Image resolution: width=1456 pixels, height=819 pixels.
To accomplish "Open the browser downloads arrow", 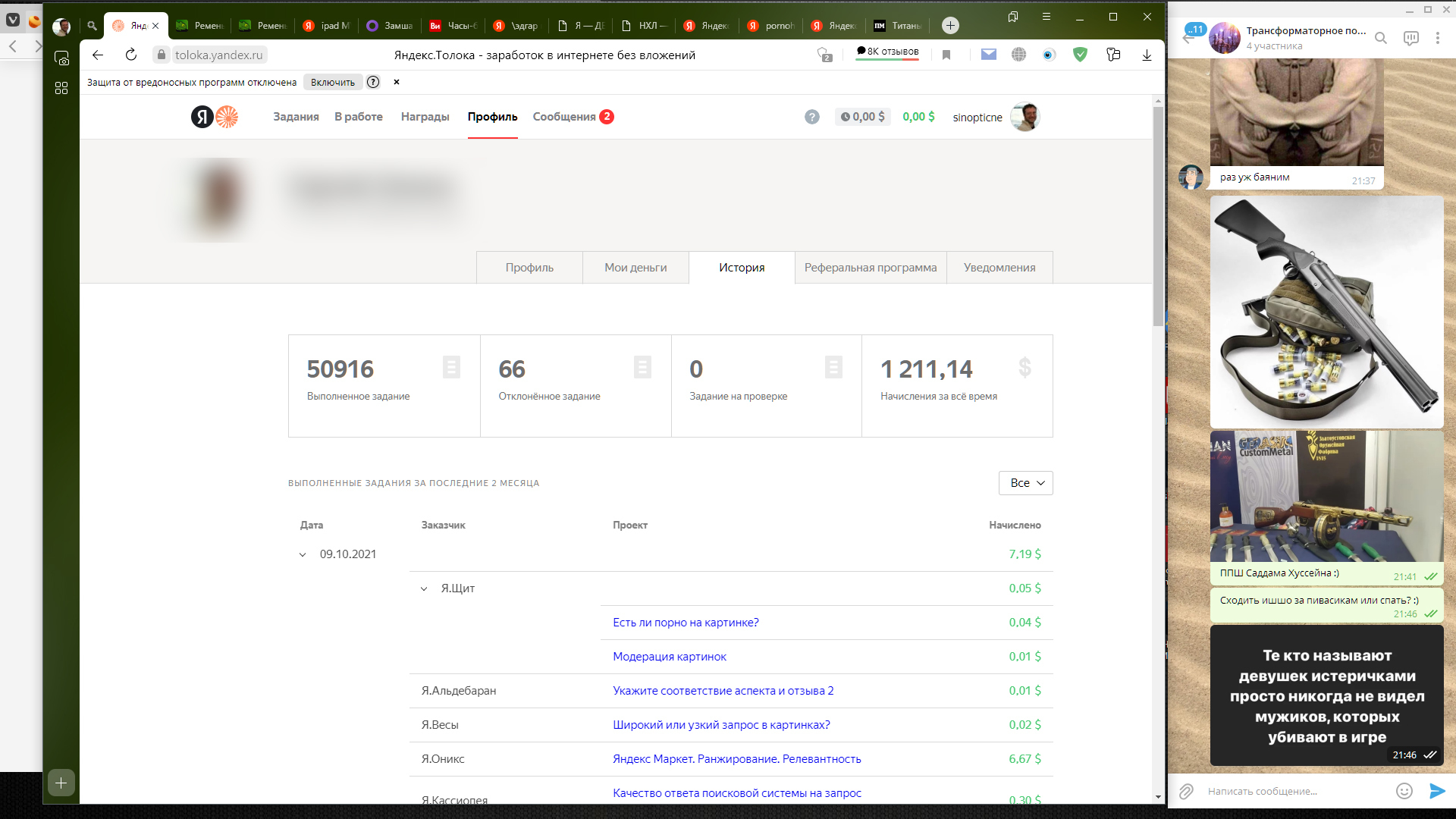I will [x=1147, y=55].
